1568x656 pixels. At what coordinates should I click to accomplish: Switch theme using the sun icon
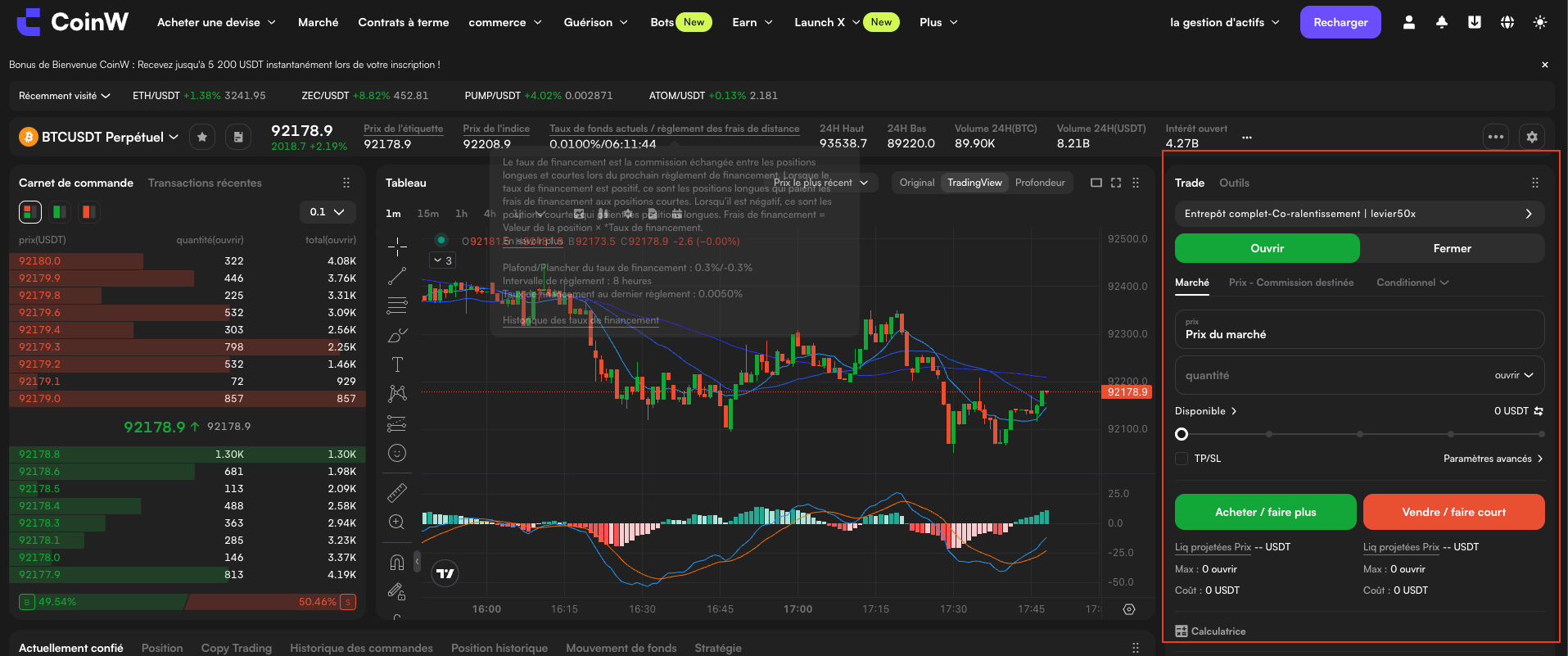[1540, 22]
